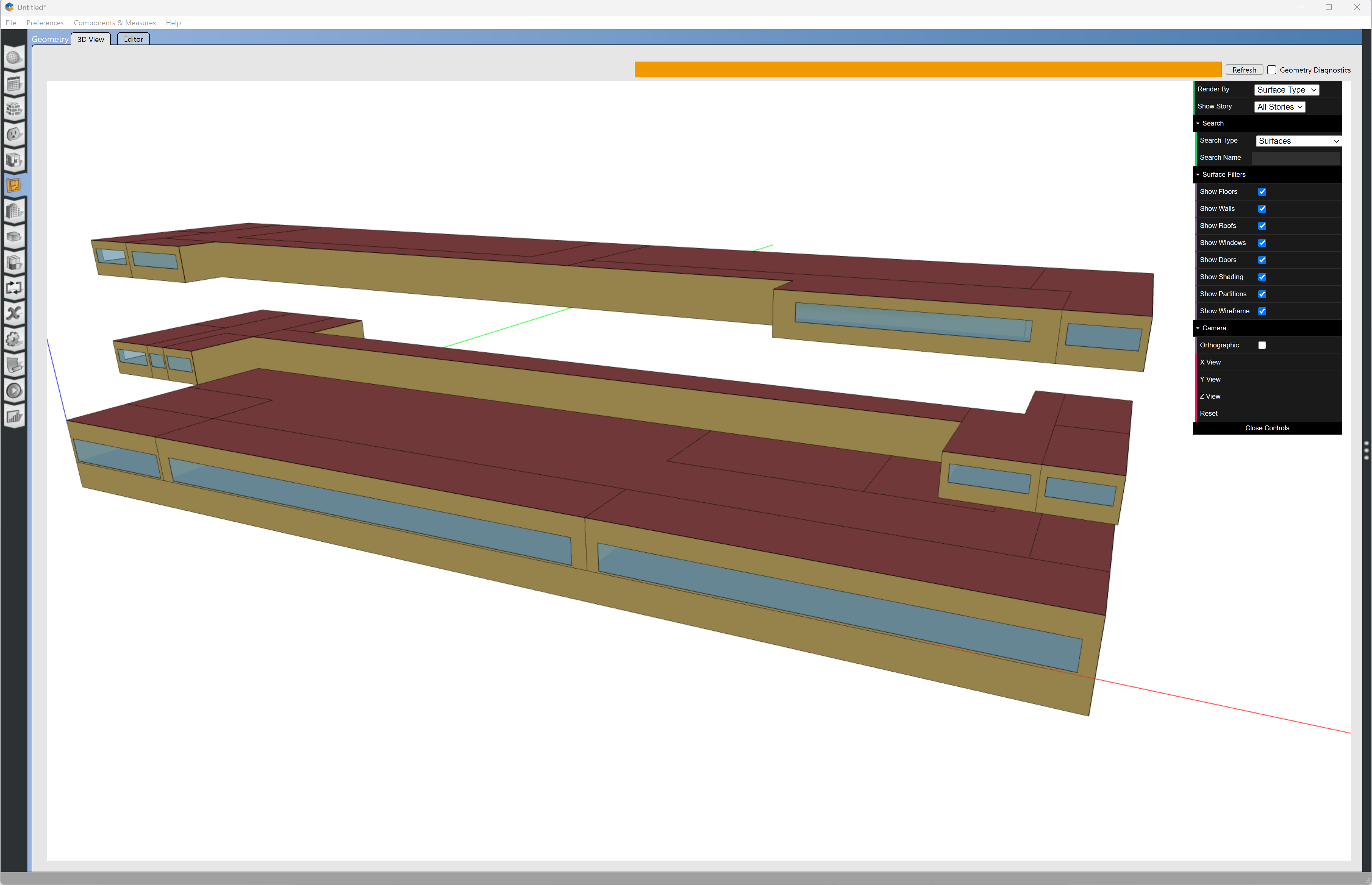The width and height of the screenshot is (1372, 885).
Task: Open the HVAC Systems loop icon
Action: coord(14,288)
